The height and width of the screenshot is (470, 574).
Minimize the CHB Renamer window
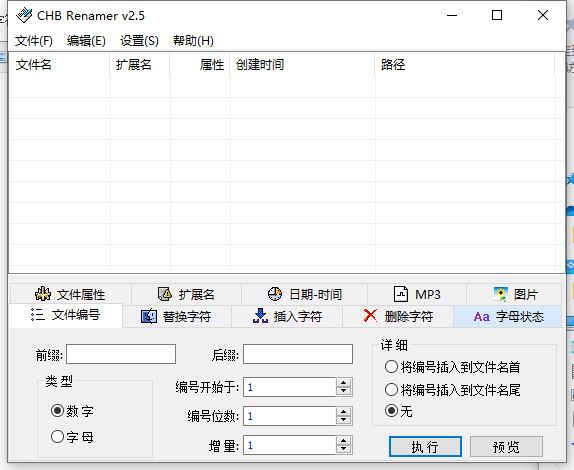[x=452, y=15]
